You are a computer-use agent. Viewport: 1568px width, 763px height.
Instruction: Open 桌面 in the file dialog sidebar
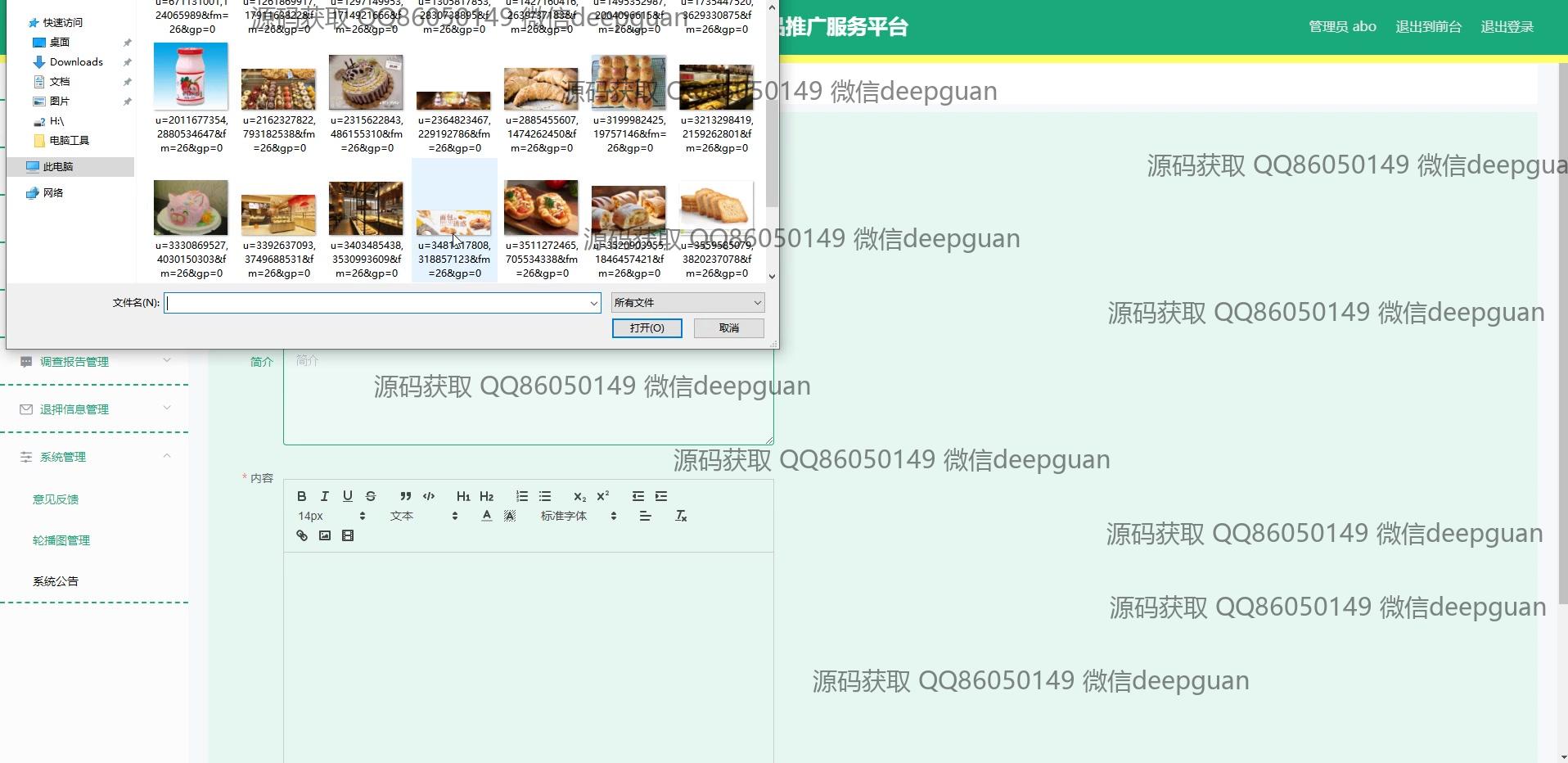tap(60, 42)
